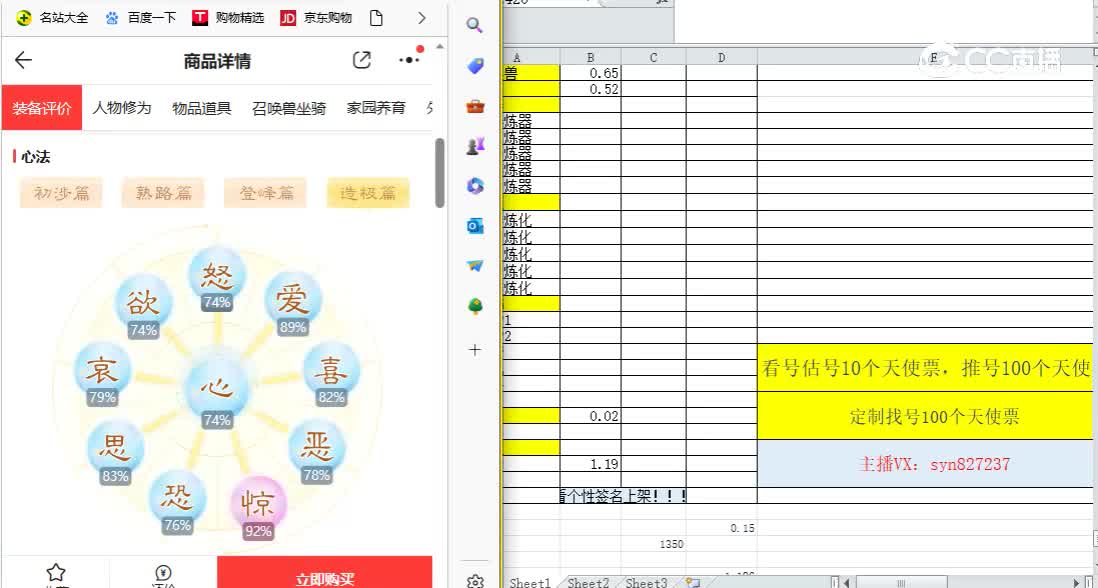Select the 登峰篇 button
Image resolution: width=1098 pixels, height=588 pixels.
265,193
